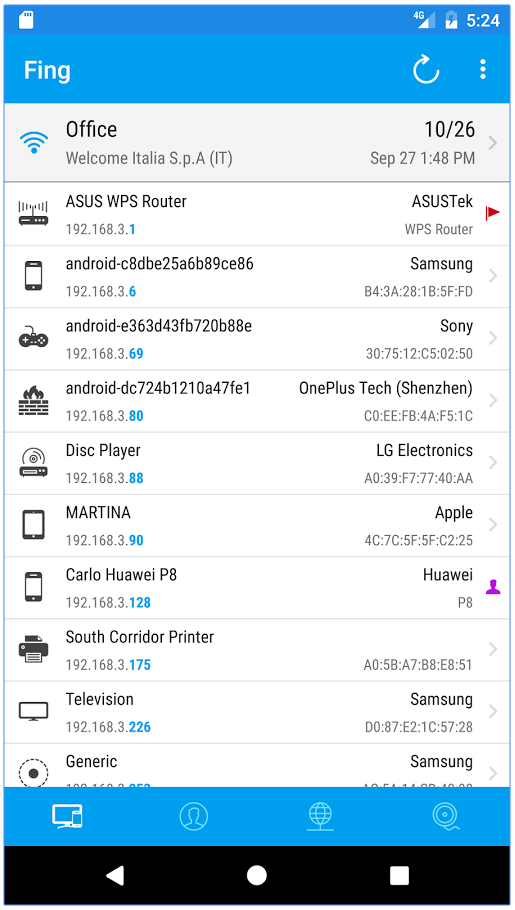Image resolution: width=515 pixels, height=910 pixels.
Task: Tap the game controller icon for Sony device
Action: click(x=34, y=338)
